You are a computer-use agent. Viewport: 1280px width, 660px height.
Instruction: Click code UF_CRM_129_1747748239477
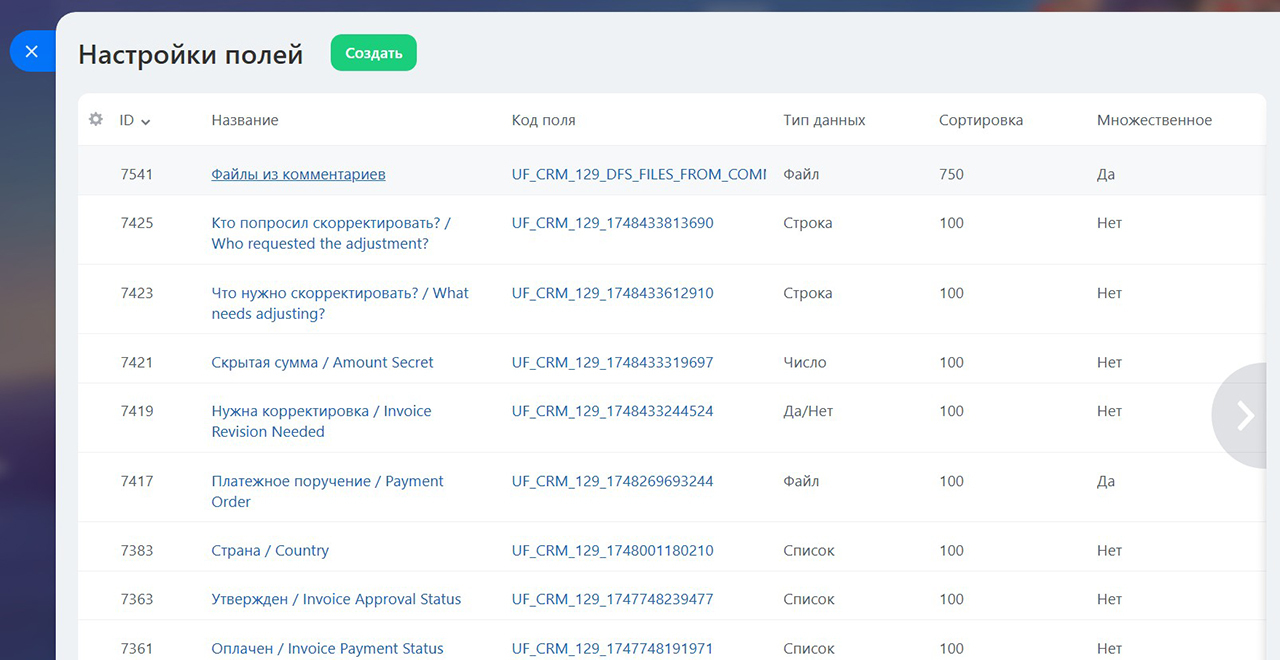612,599
